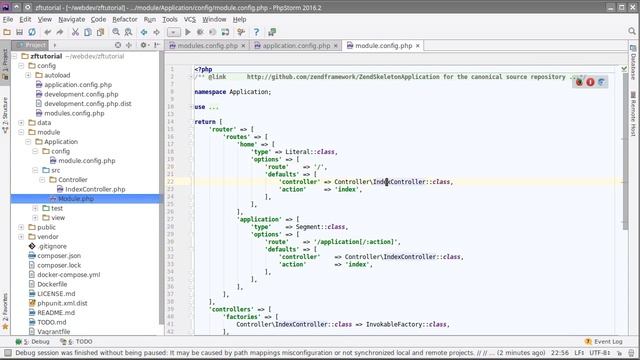Click the Project panel tab header
Viewport: 640px width, 360px height.
tap(30, 45)
